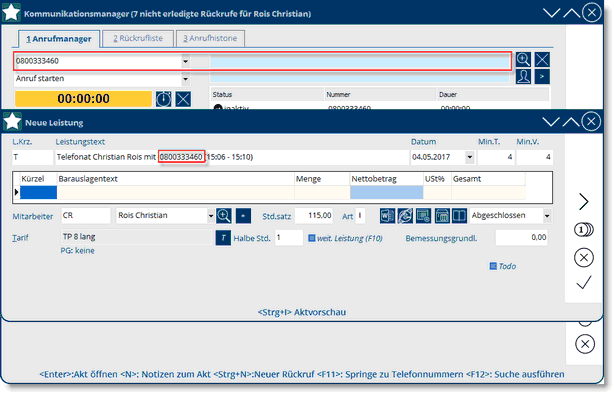Click the Internet Explorer style icon
This screenshot has height=394, width=614.
coord(405,216)
